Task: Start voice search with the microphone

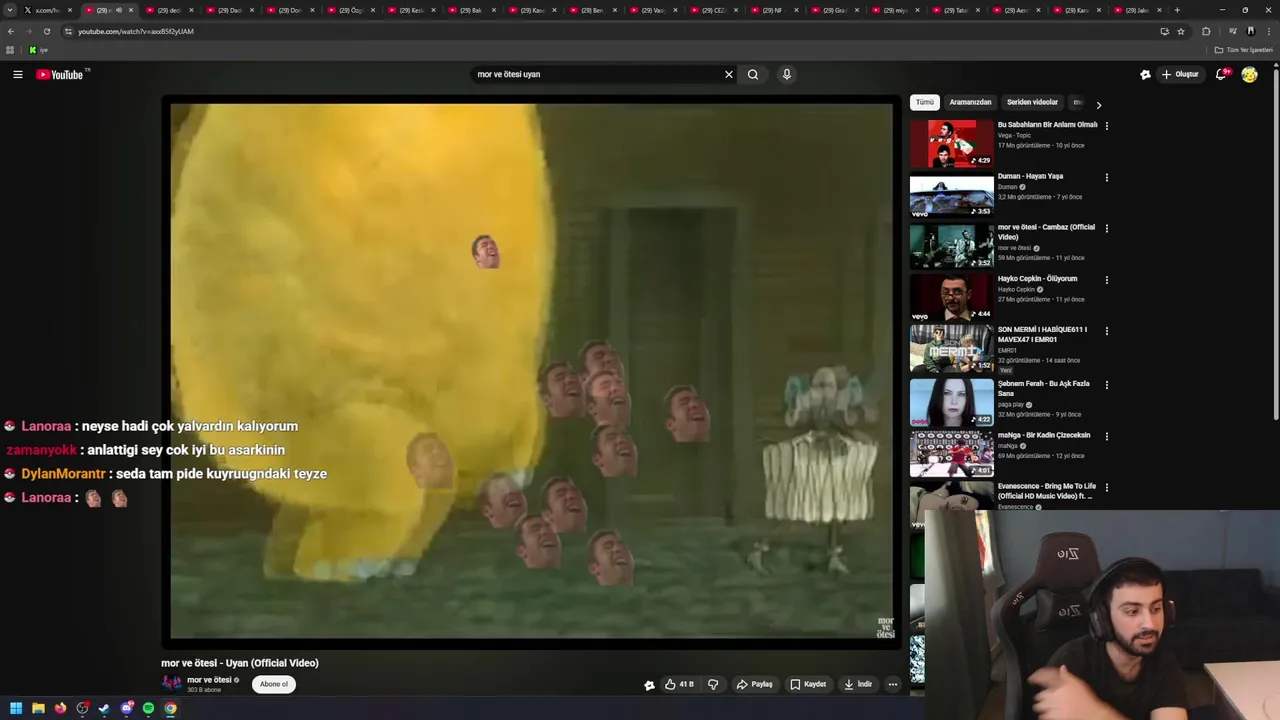Action: (787, 74)
